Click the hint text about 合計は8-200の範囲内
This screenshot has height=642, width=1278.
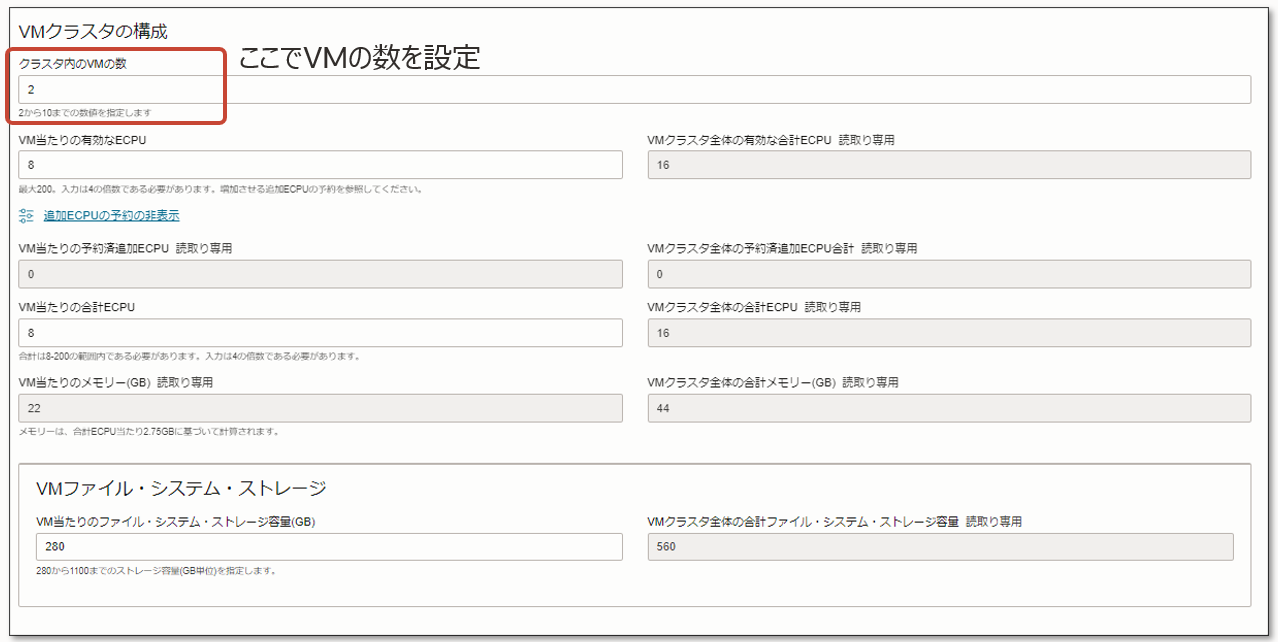189,356
